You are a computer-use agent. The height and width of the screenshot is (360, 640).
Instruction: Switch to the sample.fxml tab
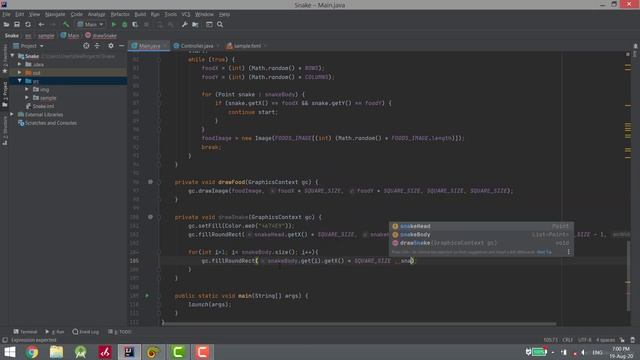pyautogui.click(x=247, y=46)
